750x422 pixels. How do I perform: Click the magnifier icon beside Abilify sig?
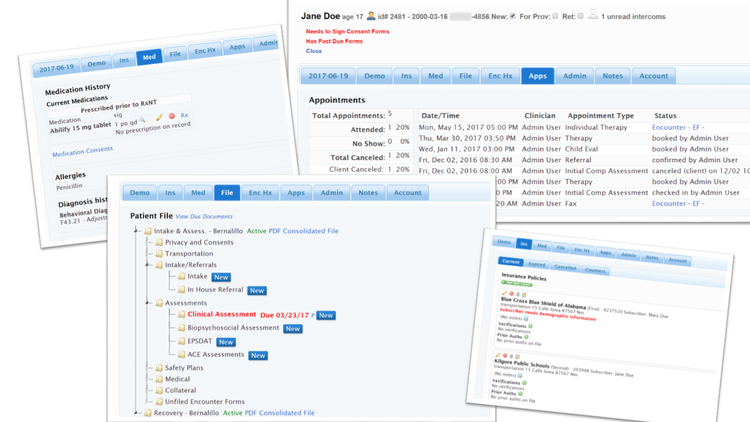pos(142,120)
